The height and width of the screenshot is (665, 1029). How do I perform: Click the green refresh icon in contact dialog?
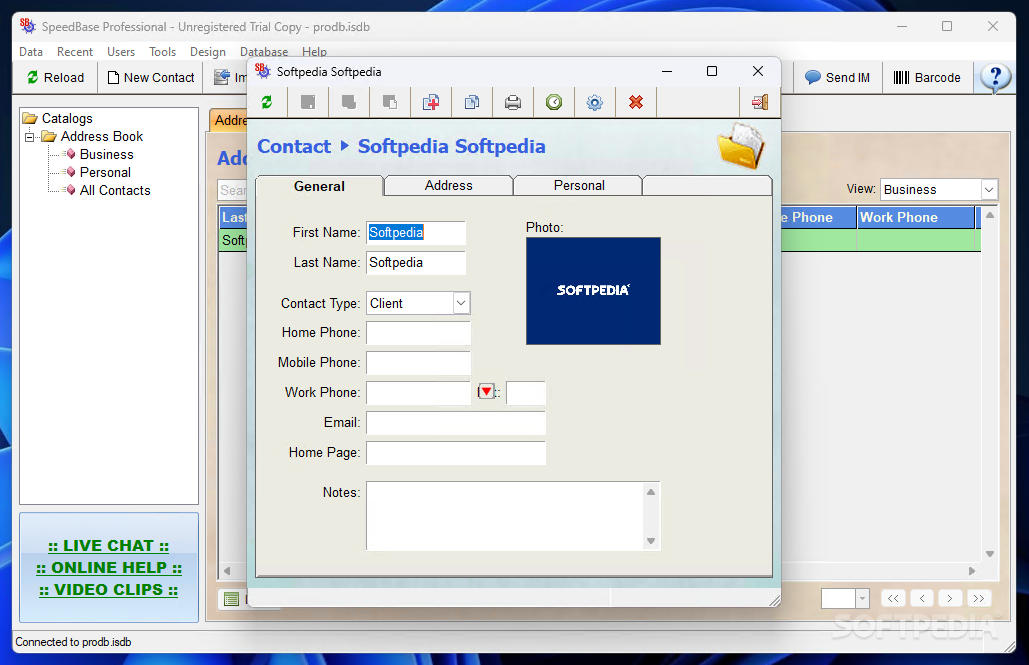point(266,102)
